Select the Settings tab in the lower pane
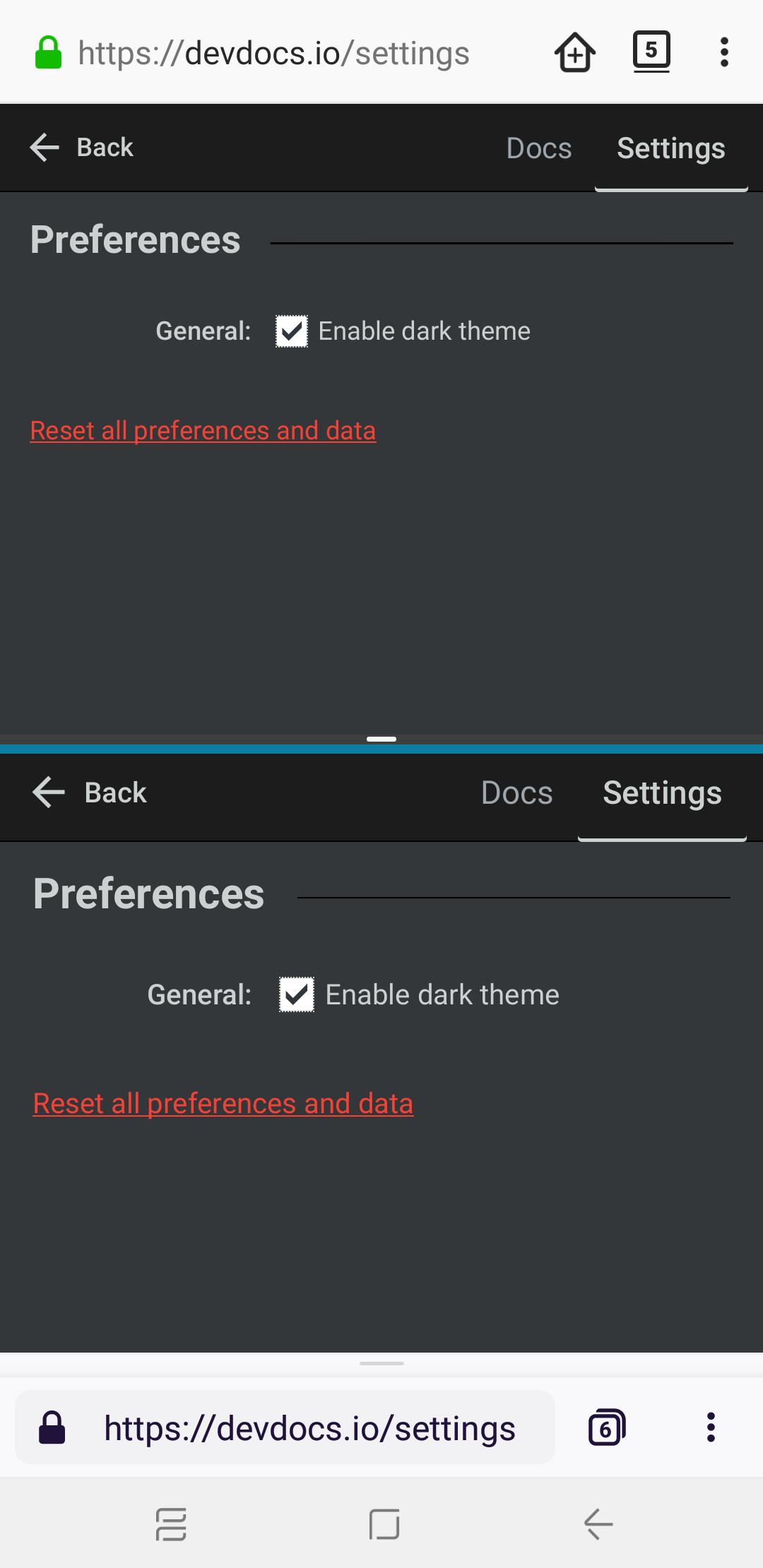 click(x=661, y=792)
